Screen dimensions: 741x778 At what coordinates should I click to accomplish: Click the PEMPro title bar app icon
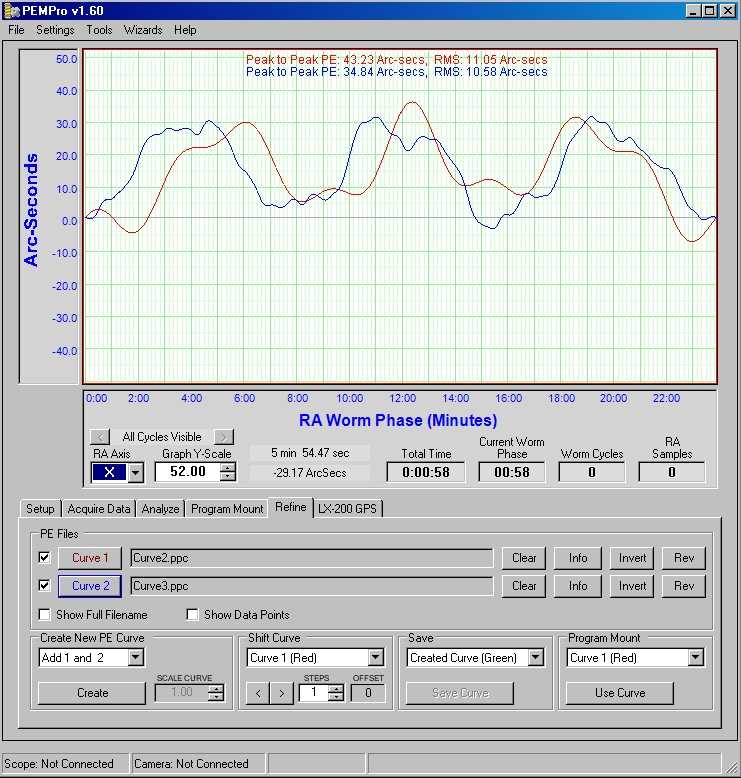pyautogui.click(x=11, y=10)
